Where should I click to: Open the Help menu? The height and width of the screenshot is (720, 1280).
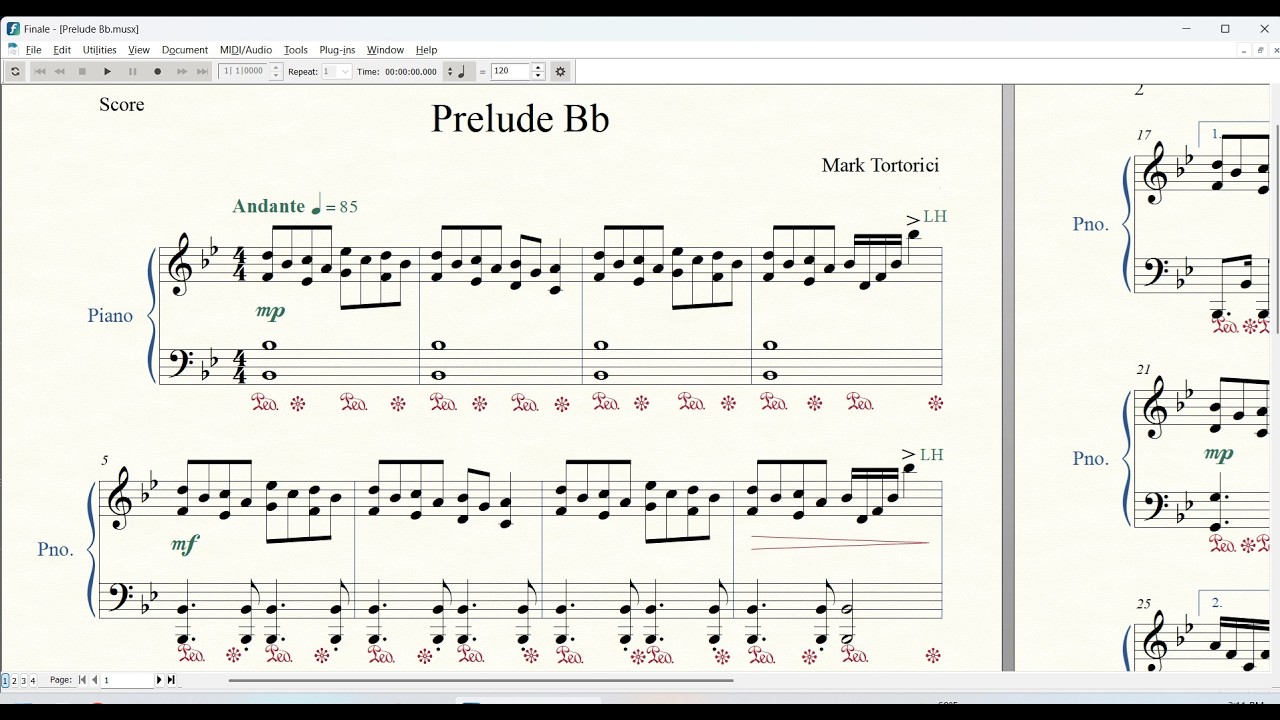427,50
